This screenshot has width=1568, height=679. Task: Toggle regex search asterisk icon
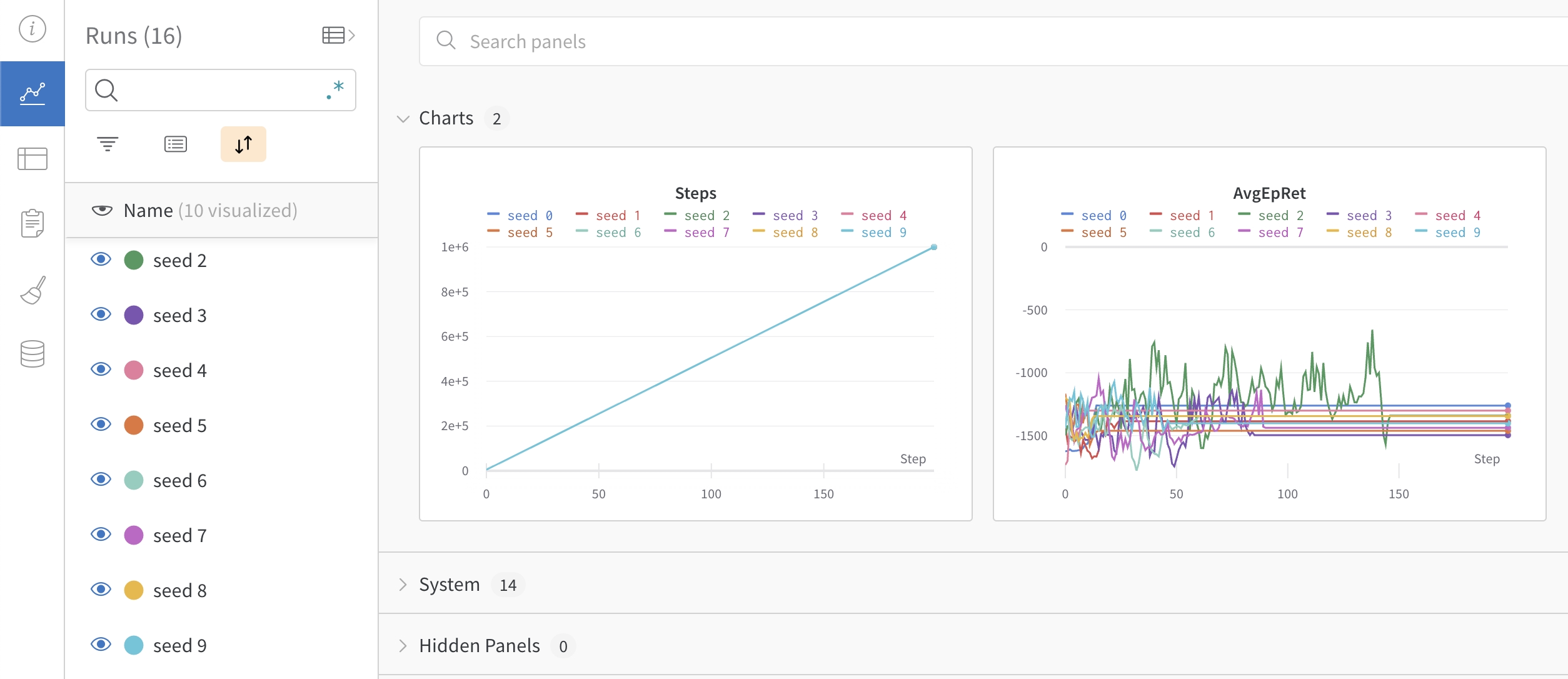pyautogui.click(x=336, y=90)
